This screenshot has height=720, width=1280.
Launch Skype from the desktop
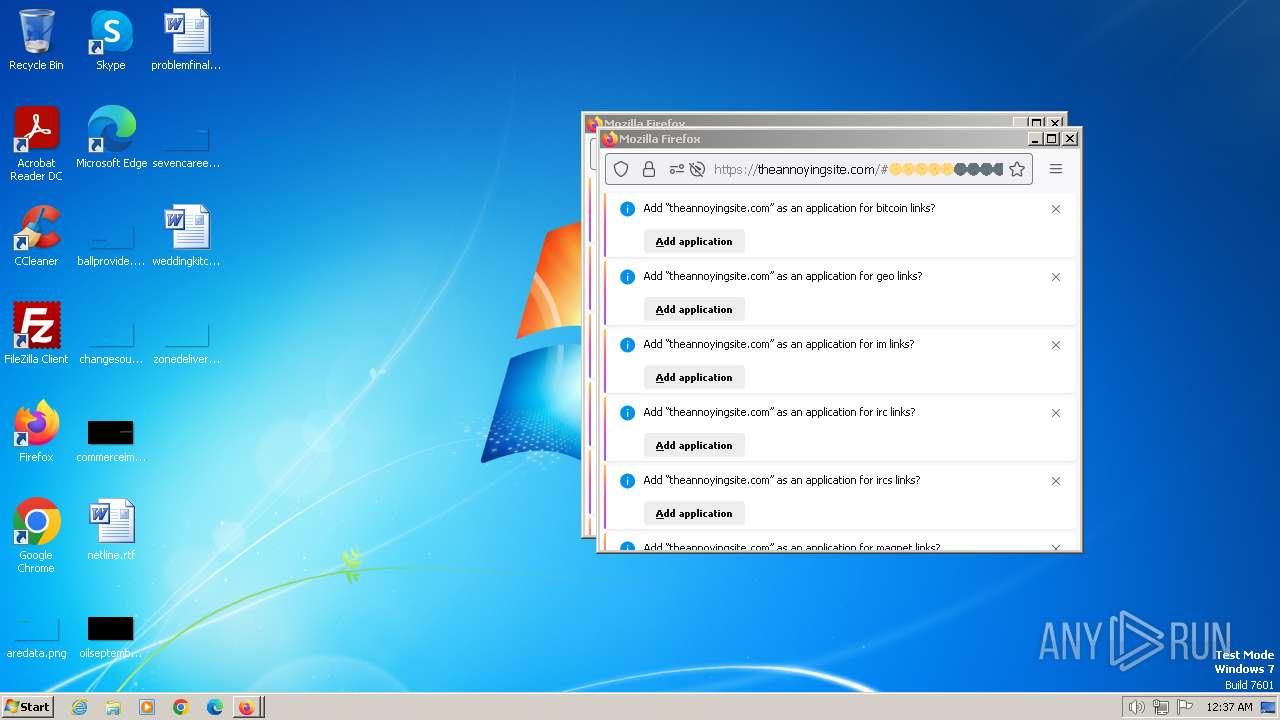click(110, 40)
